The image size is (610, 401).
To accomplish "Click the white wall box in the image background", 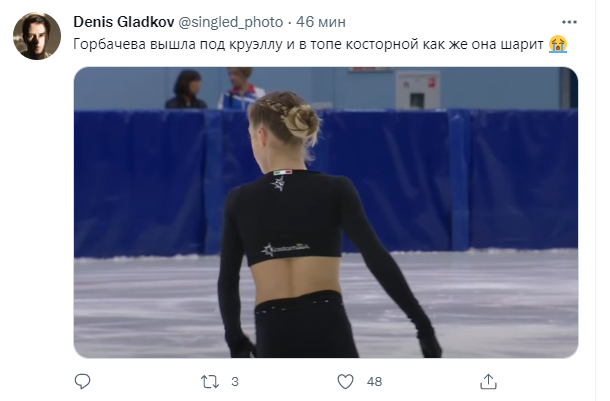I will [418, 91].
